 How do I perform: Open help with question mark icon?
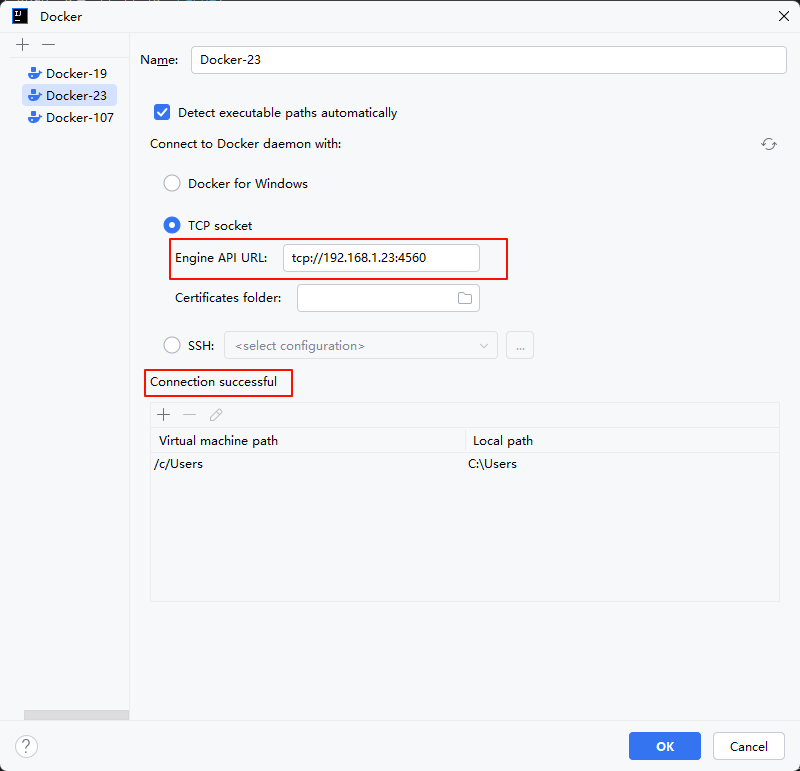pos(27,747)
